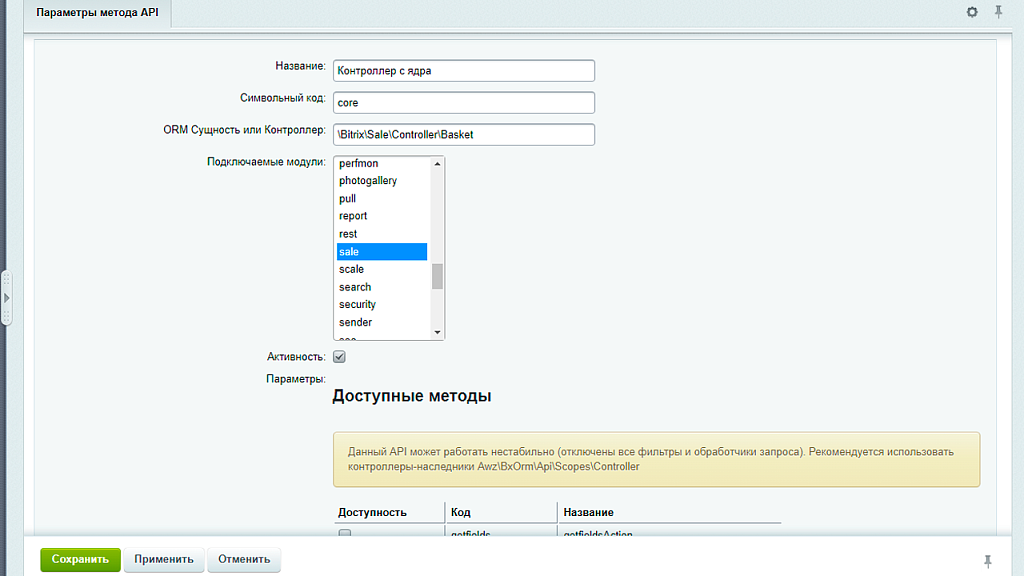Click the modules list scrollbar down arrow
The width and height of the screenshot is (1024, 576).
click(437, 333)
